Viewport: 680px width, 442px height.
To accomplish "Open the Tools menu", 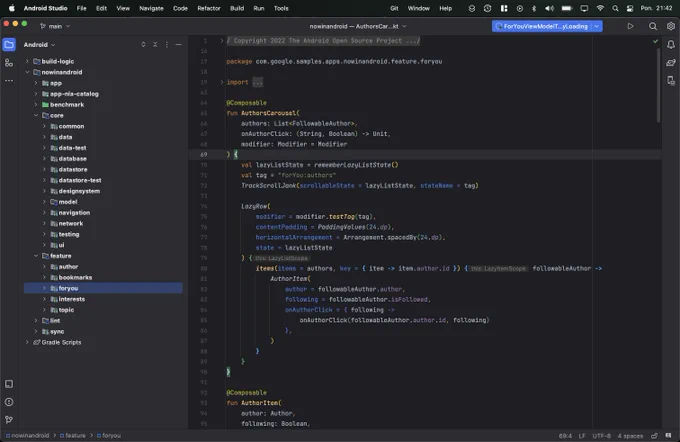I will click(x=281, y=8).
